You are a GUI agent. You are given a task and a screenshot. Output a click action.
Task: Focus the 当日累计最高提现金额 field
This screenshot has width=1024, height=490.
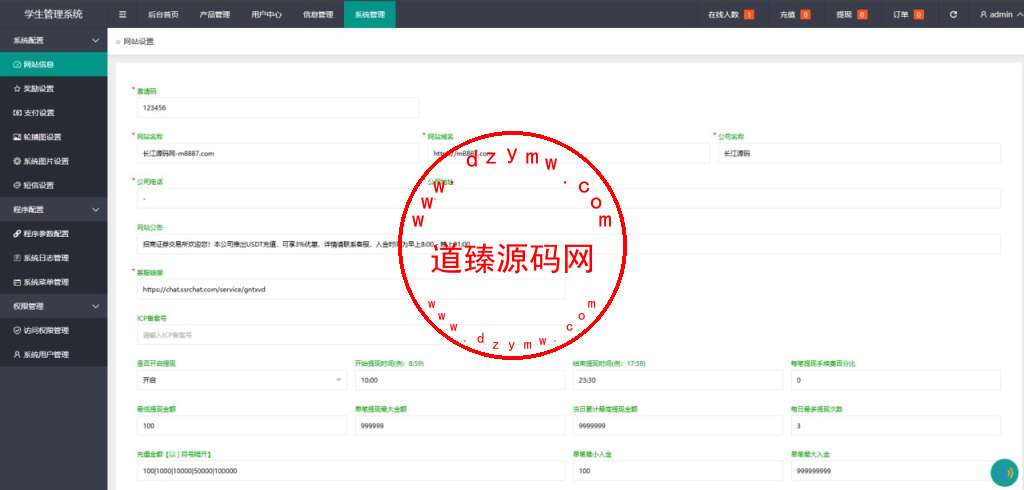click(678, 425)
